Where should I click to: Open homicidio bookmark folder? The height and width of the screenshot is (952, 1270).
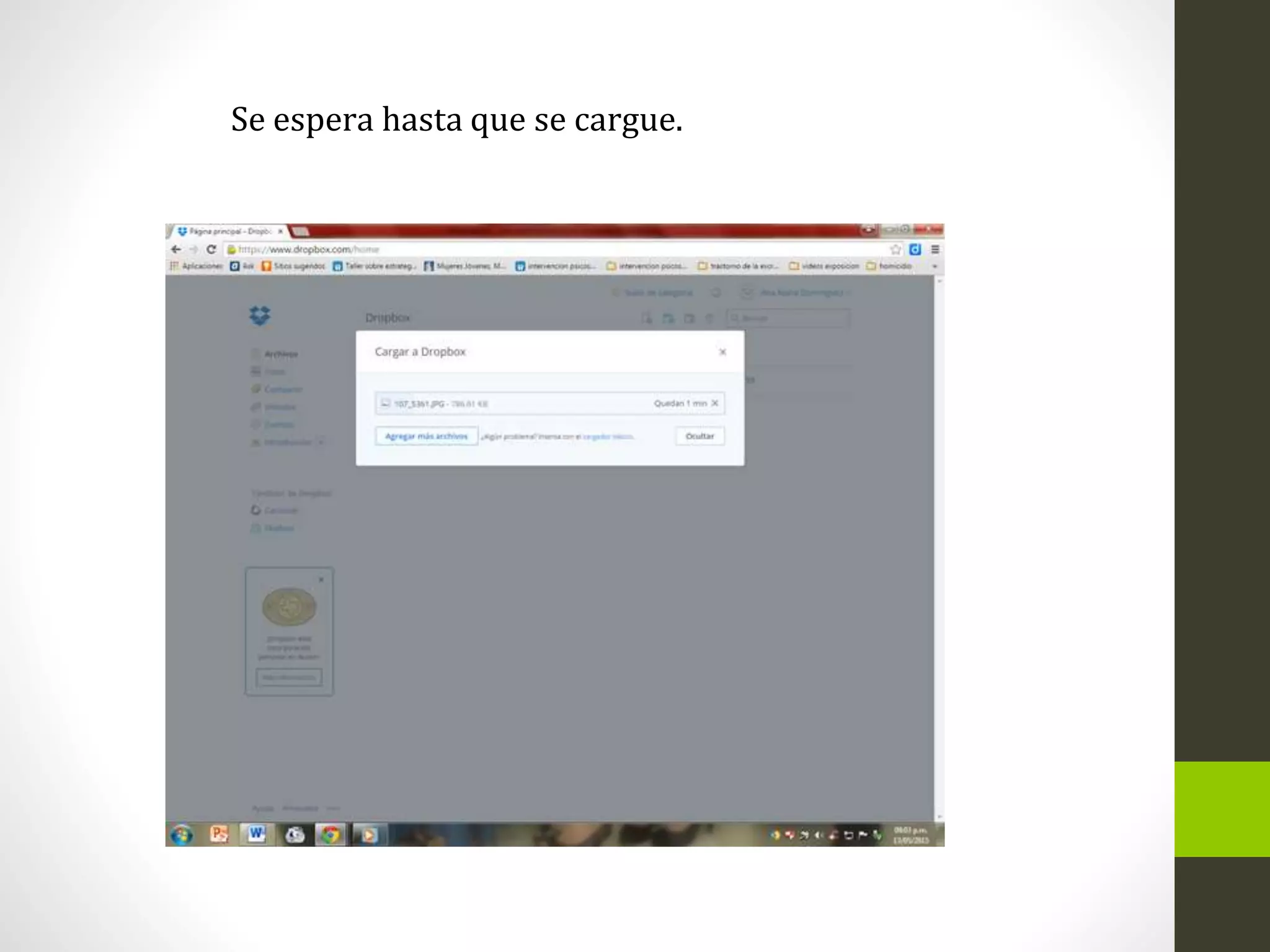tap(889, 266)
